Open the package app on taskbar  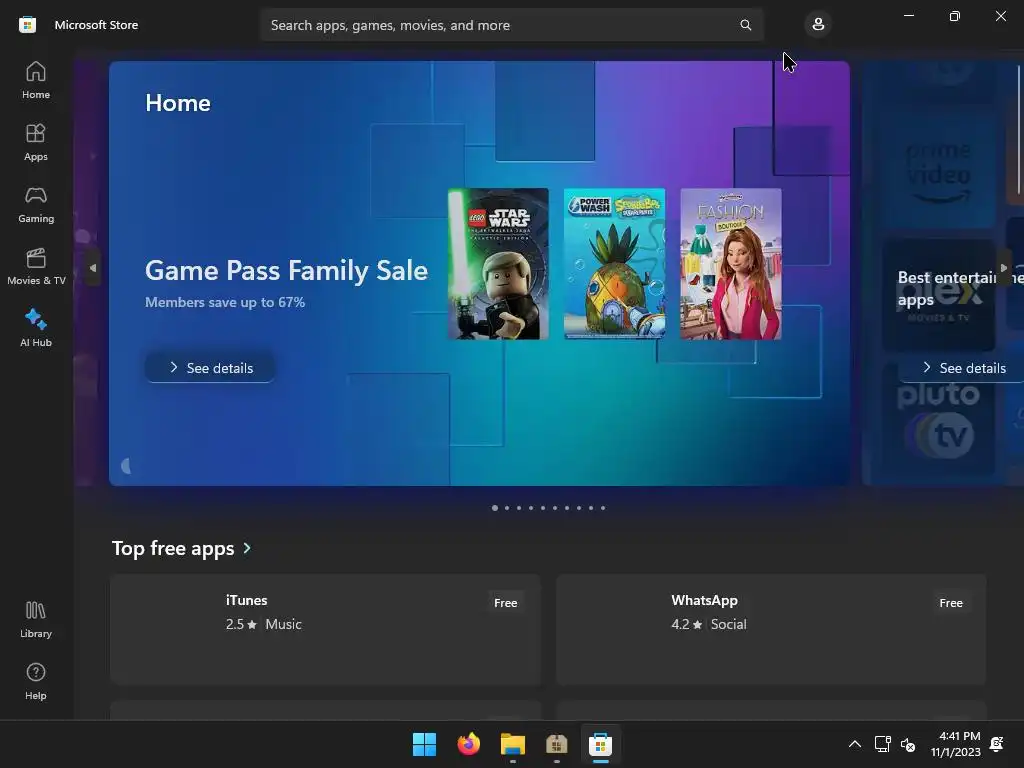pyautogui.click(x=556, y=744)
